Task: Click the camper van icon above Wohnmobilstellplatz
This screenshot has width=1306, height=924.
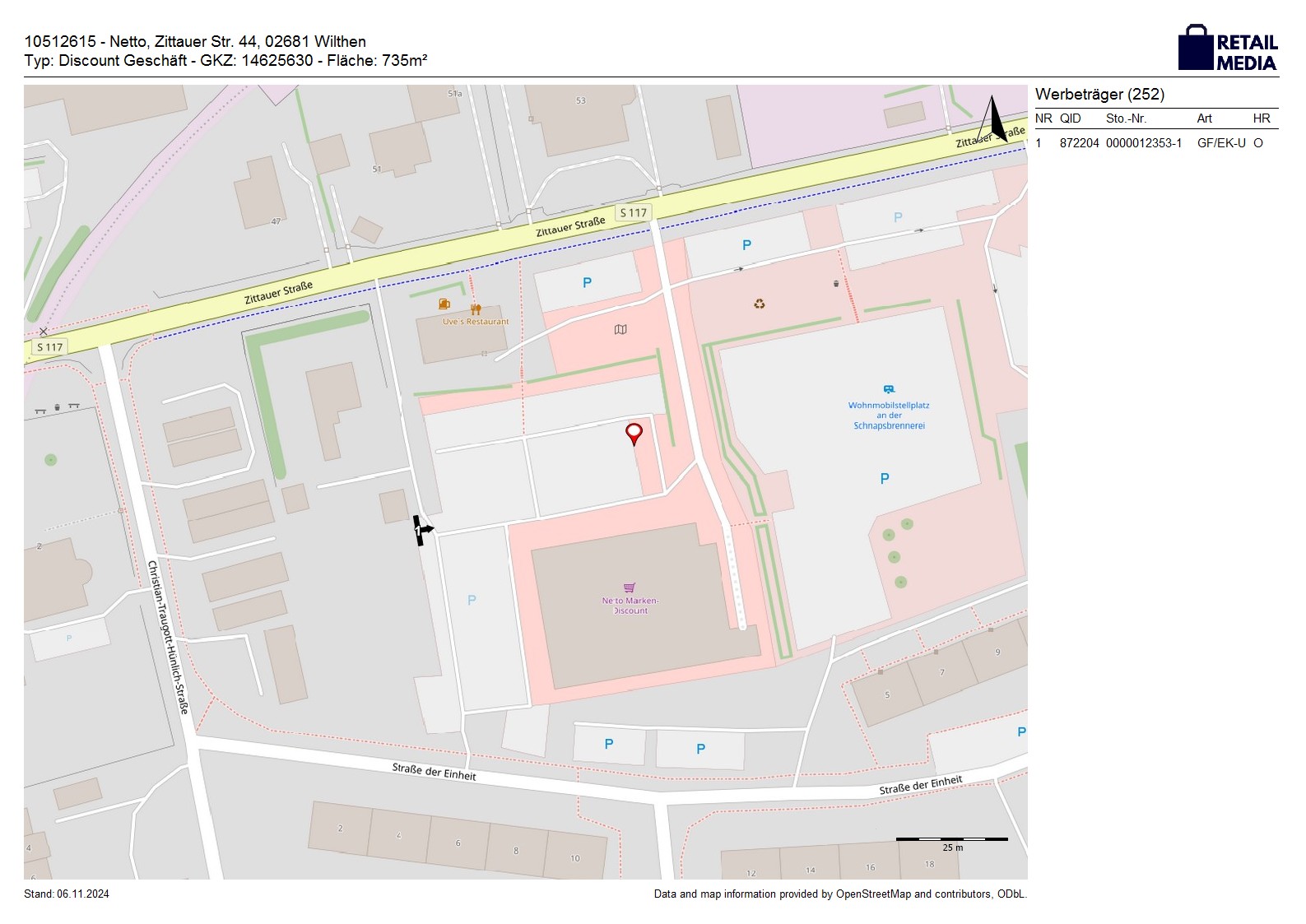Action: [889, 390]
